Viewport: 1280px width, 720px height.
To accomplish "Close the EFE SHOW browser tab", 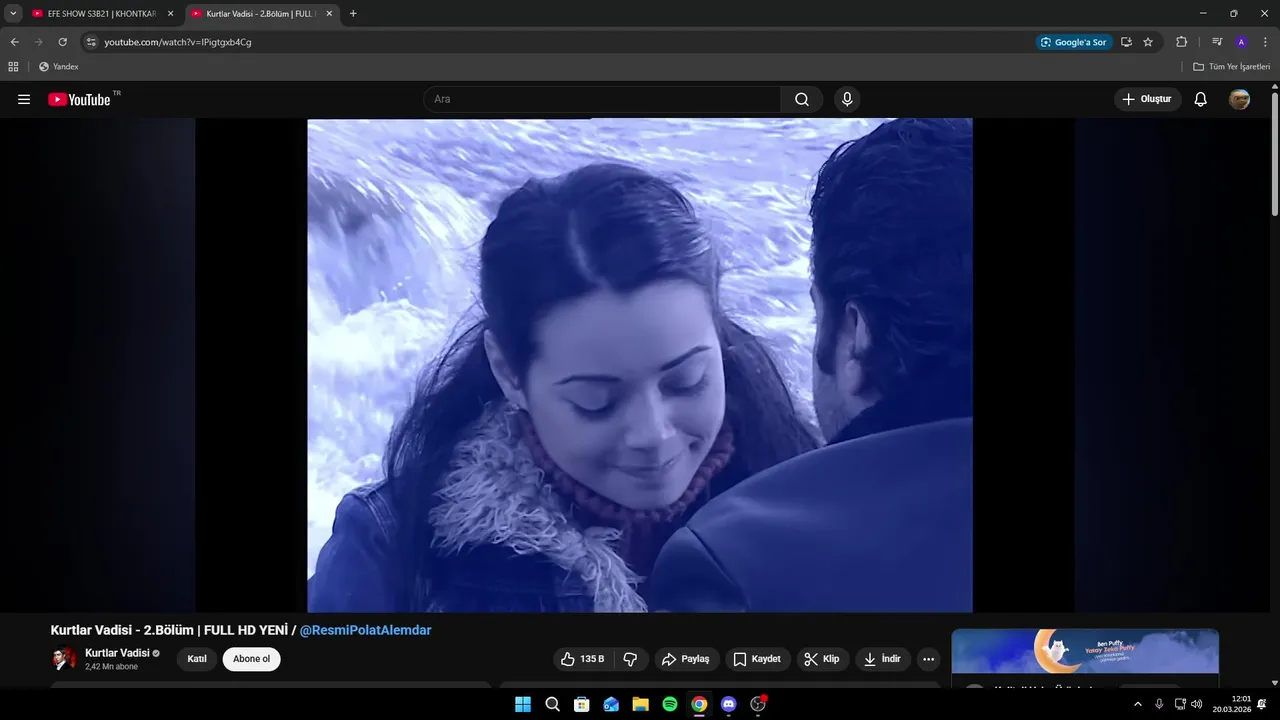I will click(x=170, y=14).
